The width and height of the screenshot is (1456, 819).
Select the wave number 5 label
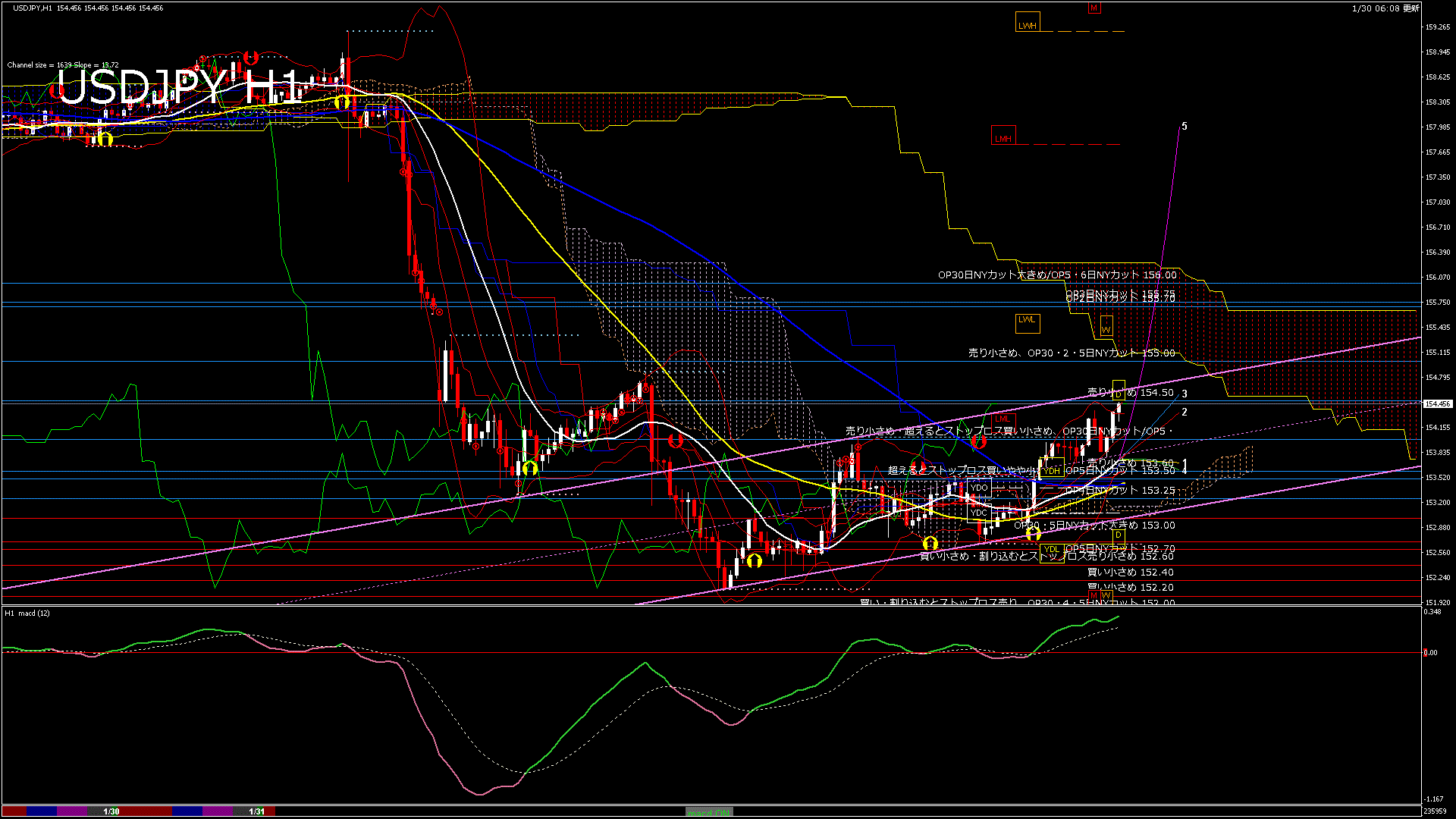point(1185,127)
